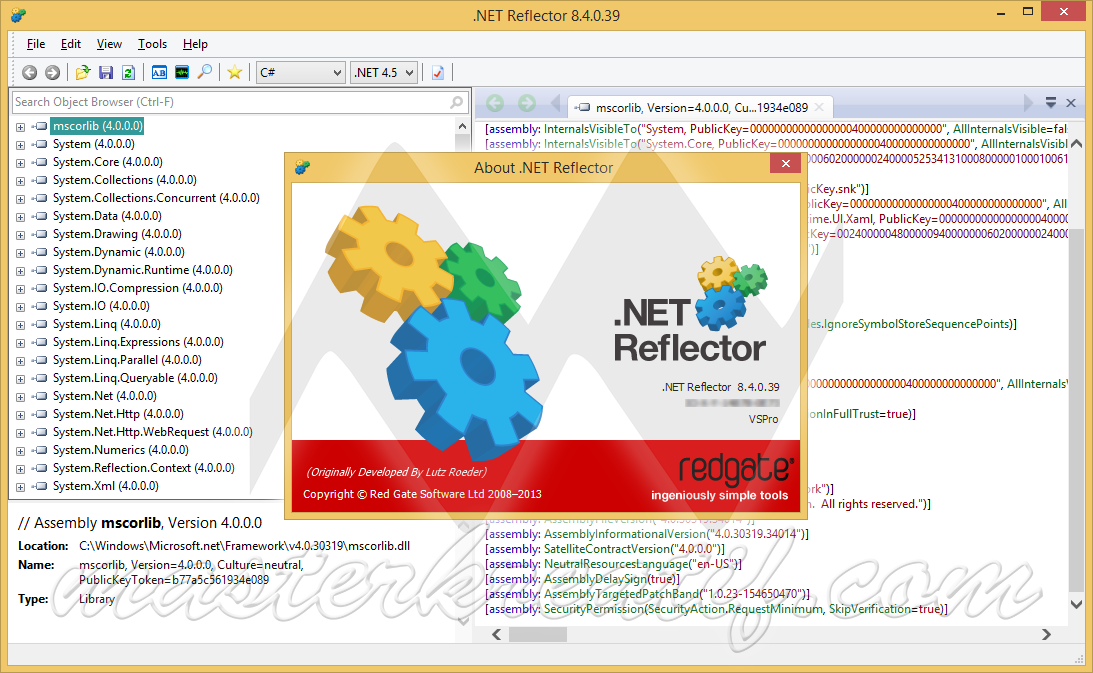1093x673 pixels.
Task: Open the Help menu
Action: point(195,44)
